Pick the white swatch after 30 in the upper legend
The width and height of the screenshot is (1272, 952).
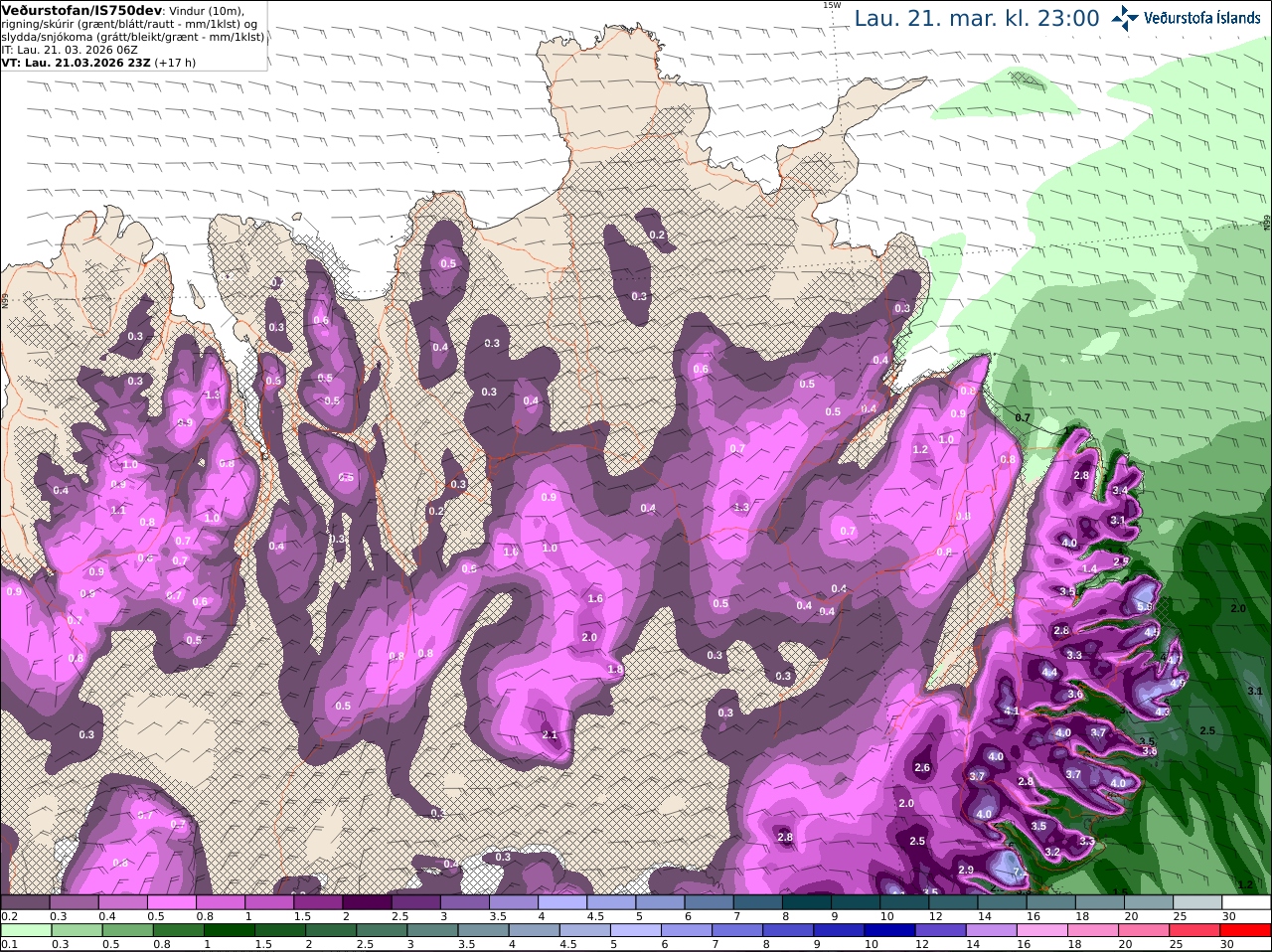(x=1246, y=902)
